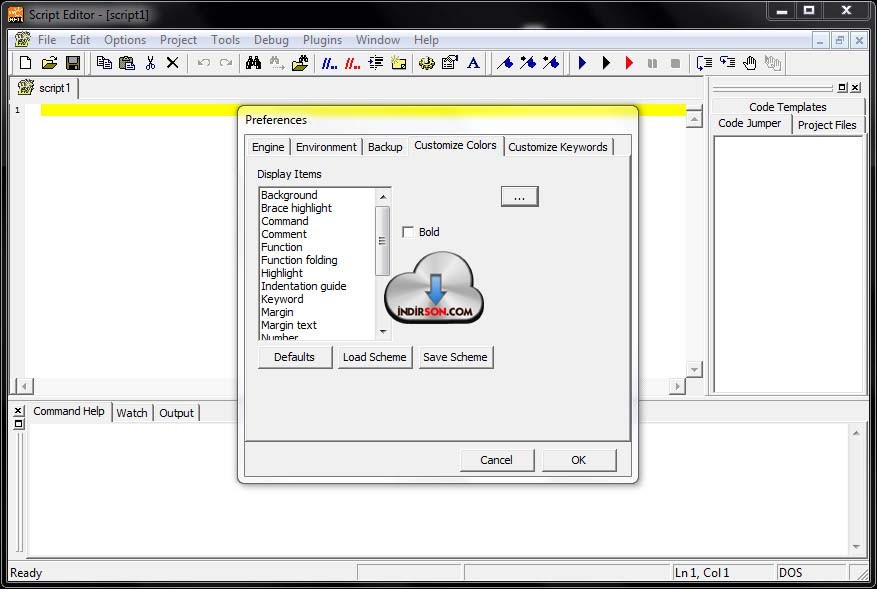Switch to the Watch tab

(x=132, y=413)
